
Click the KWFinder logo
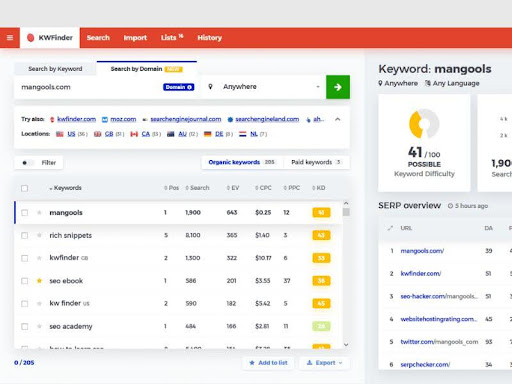pyautogui.click(x=50, y=38)
